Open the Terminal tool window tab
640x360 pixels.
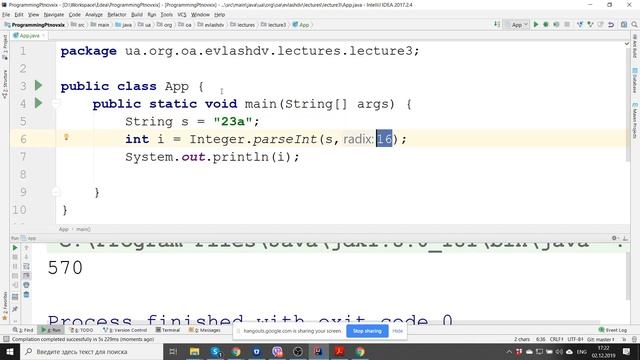[x=168, y=330]
